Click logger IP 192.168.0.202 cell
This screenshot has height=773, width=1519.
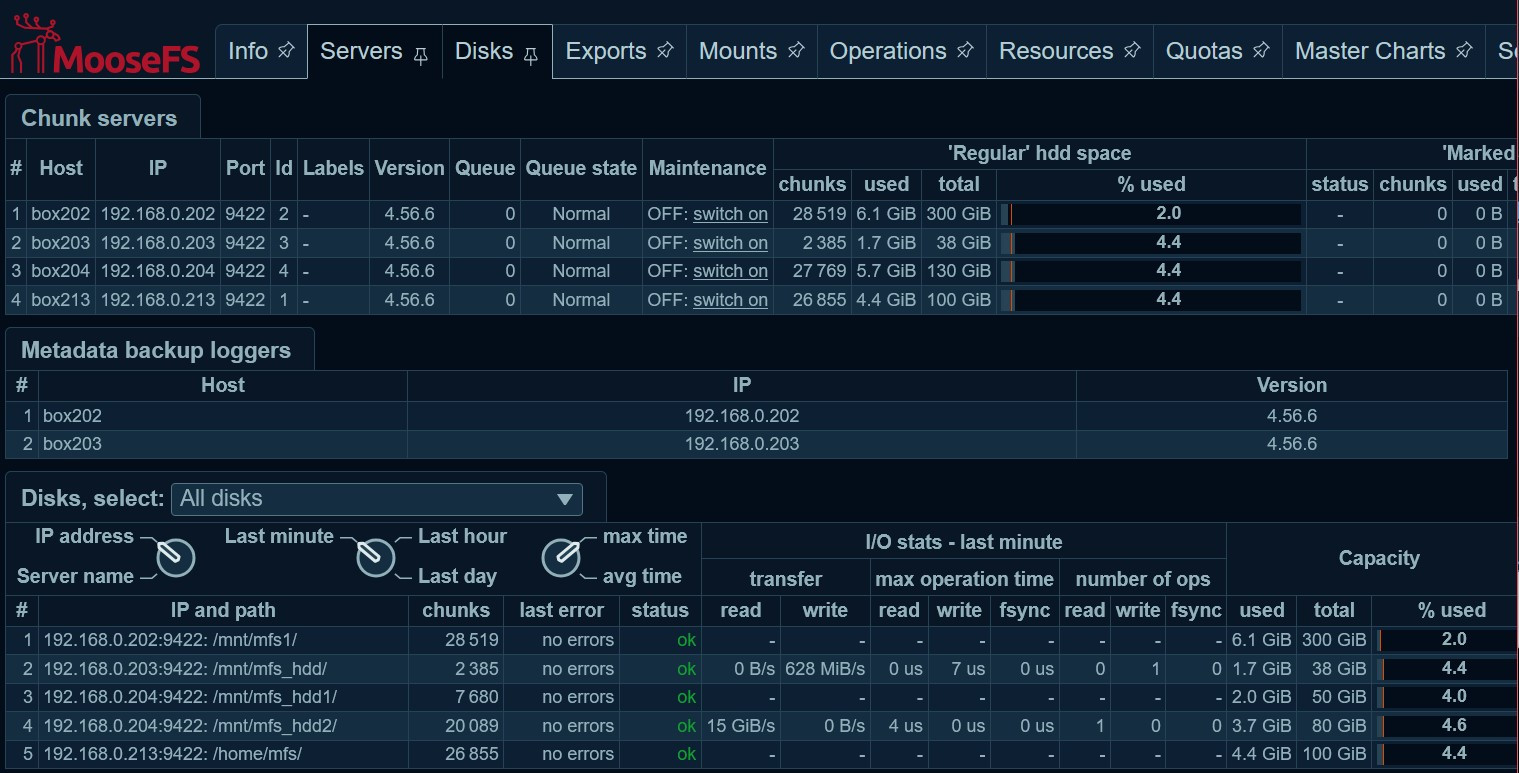(742, 415)
